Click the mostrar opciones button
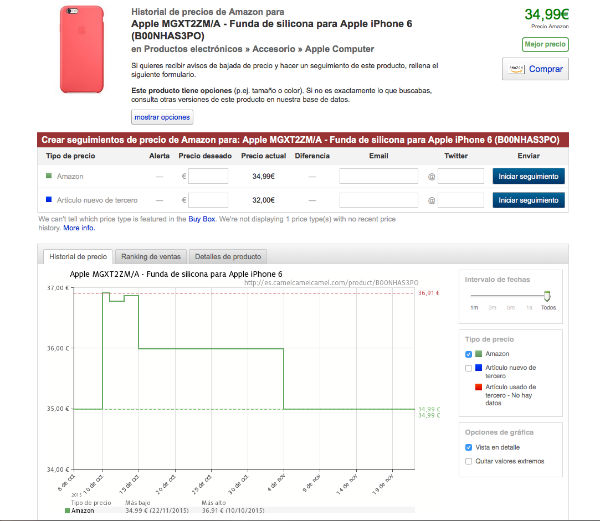The width and height of the screenshot is (600, 521). click(161, 118)
